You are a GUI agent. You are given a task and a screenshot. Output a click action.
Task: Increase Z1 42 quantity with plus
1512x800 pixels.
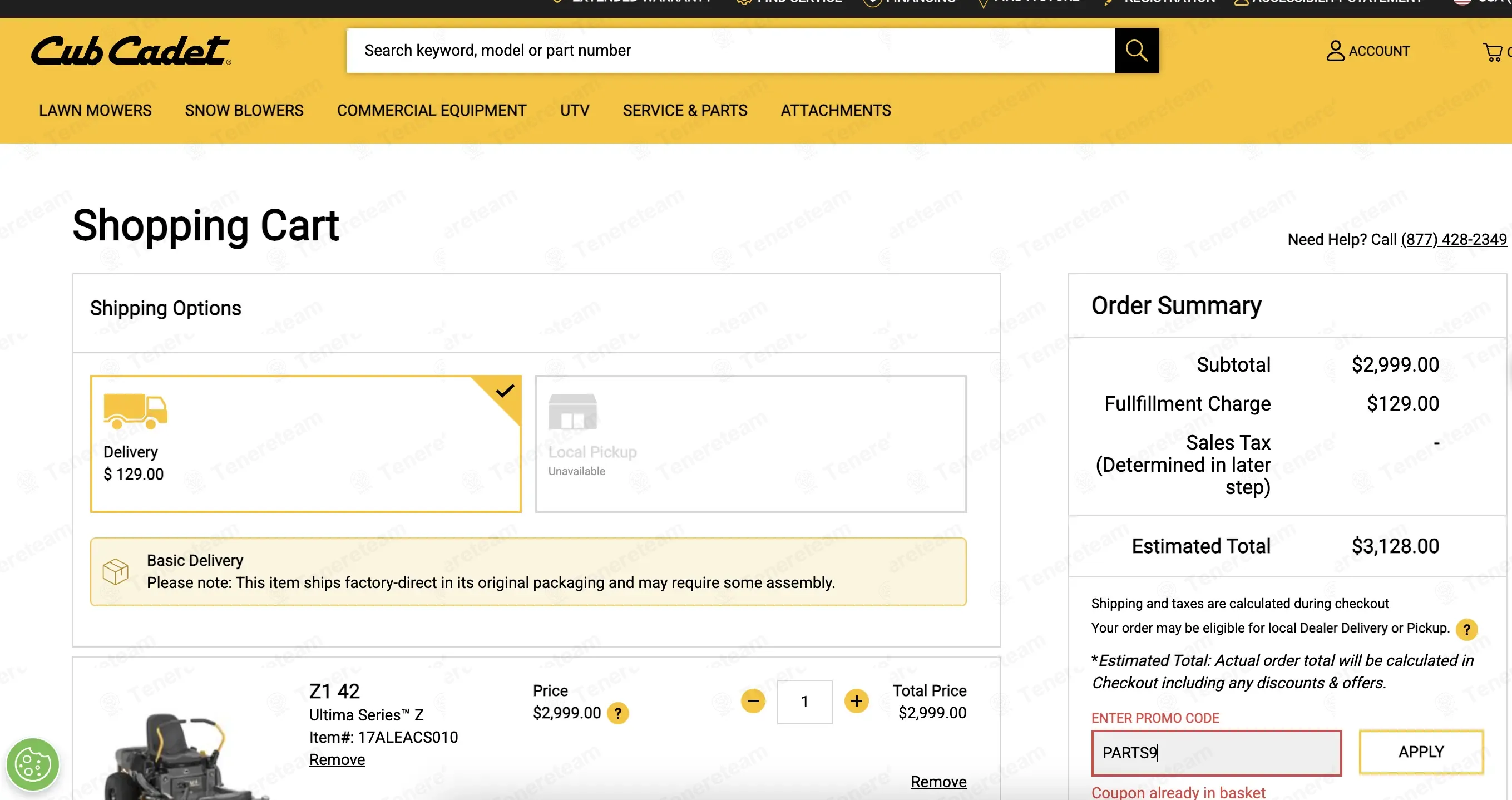click(x=856, y=701)
